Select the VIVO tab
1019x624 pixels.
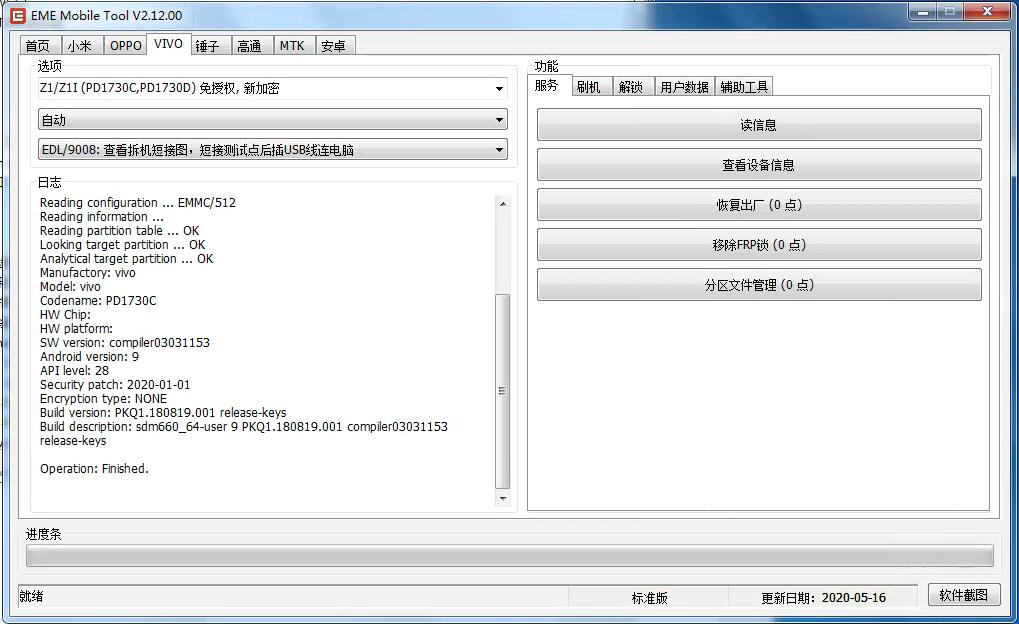point(168,44)
